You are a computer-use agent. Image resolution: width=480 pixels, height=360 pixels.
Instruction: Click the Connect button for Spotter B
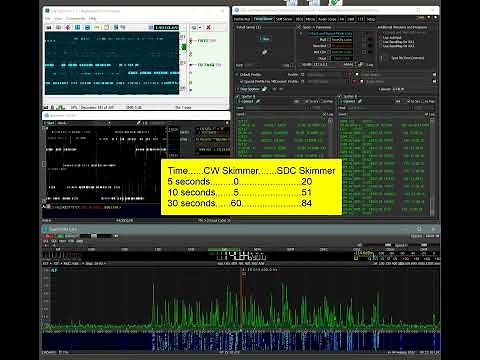point(348,101)
